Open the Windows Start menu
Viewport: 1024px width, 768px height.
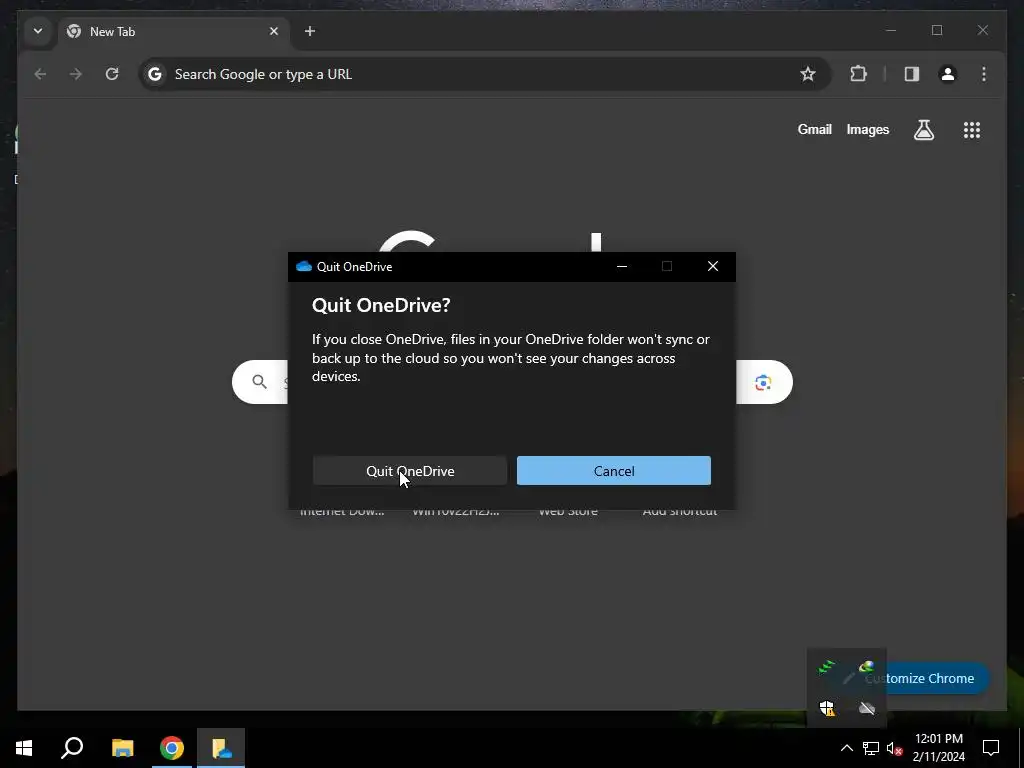click(24, 748)
